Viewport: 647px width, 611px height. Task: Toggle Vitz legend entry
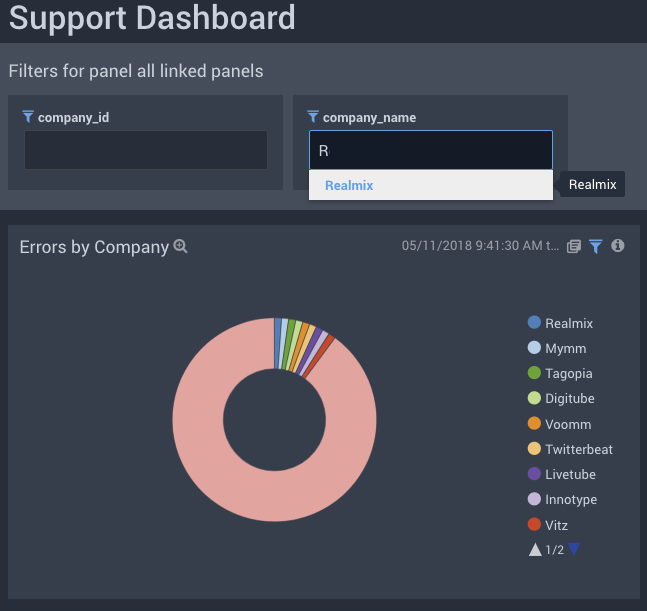point(548,525)
